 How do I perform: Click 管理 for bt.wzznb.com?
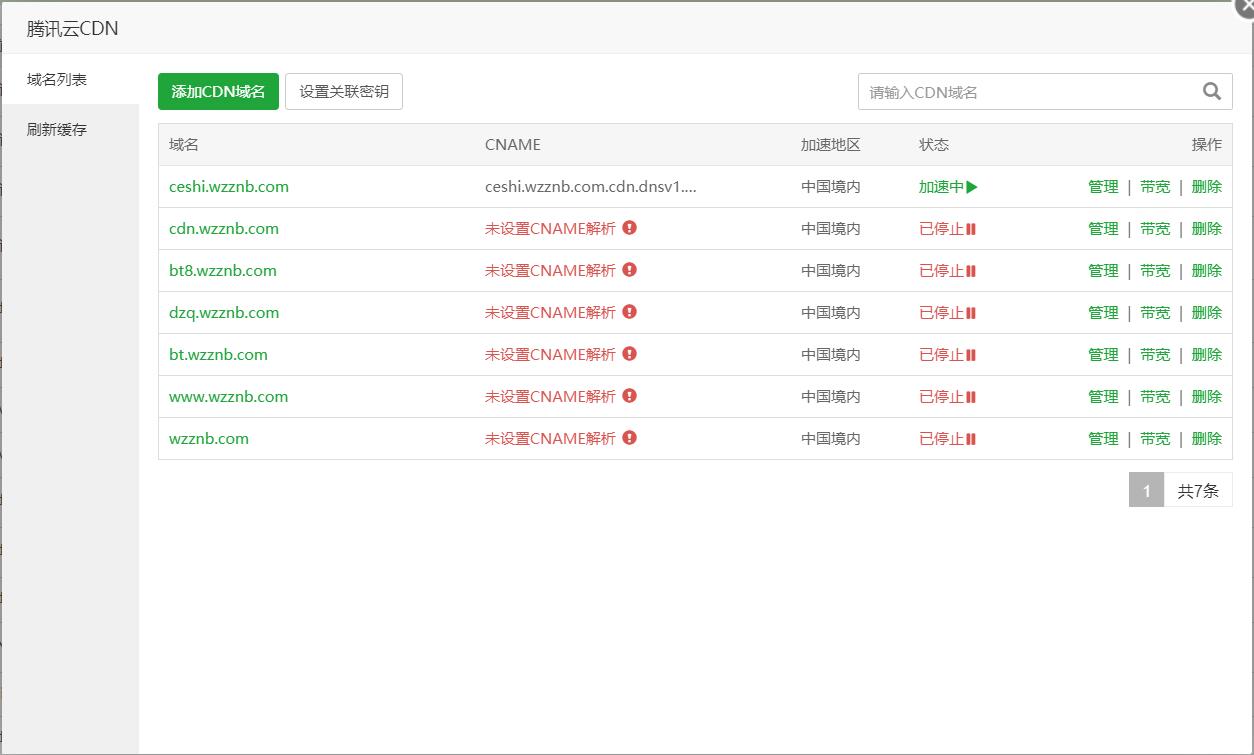click(1103, 355)
